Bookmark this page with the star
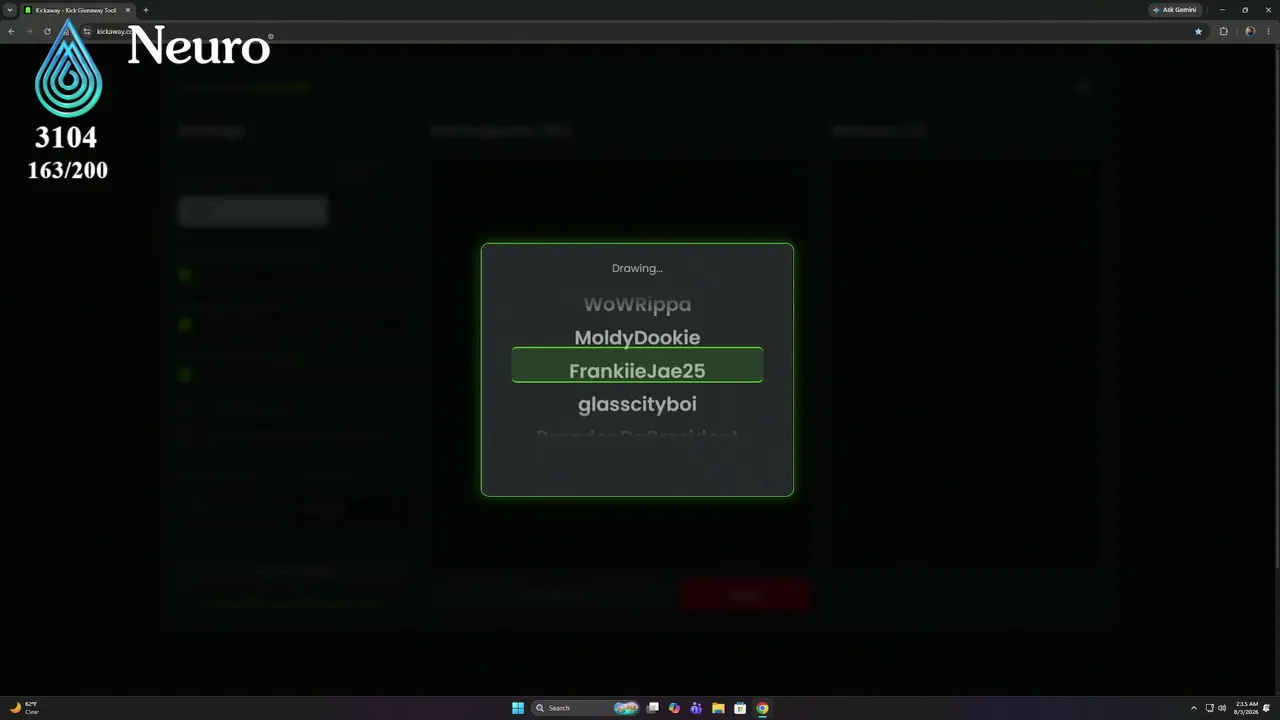Image resolution: width=1280 pixels, height=720 pixels. click(1198, 31)
